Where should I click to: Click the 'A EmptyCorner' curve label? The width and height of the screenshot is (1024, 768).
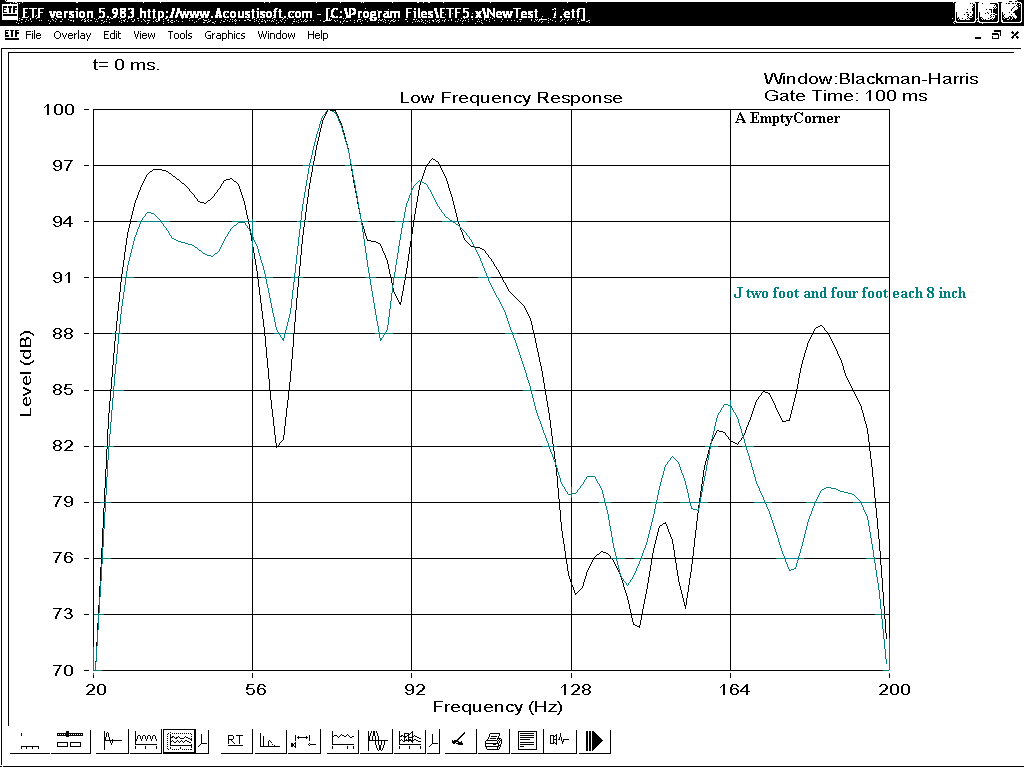pyautogui.click(x=787, y=118)
